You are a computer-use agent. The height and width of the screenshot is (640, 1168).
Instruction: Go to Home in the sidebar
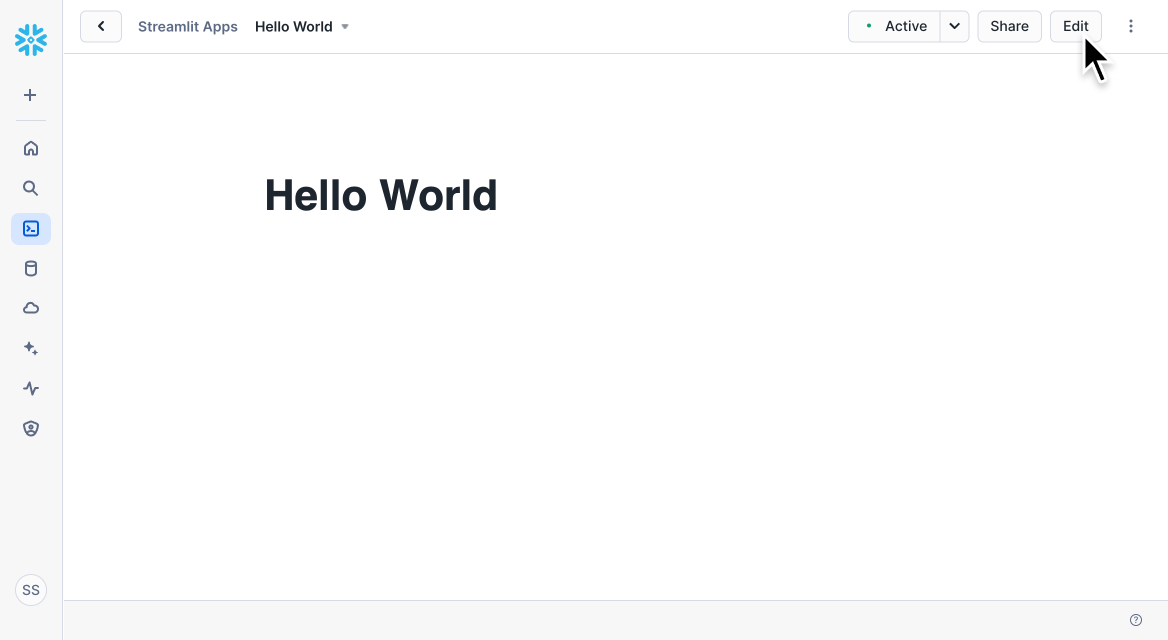[x=31, y=148]
